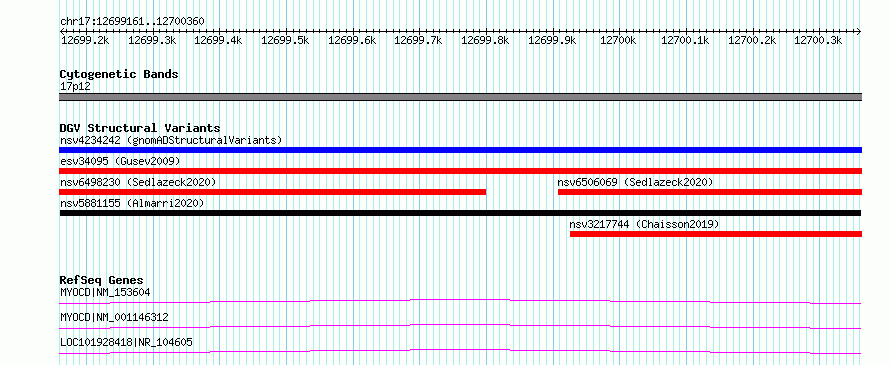The width and height of the screenshot is (890, 365).
Task: Click the MYOCD|NM_153604 magenta transcript line
Action: tap(460, 301)
